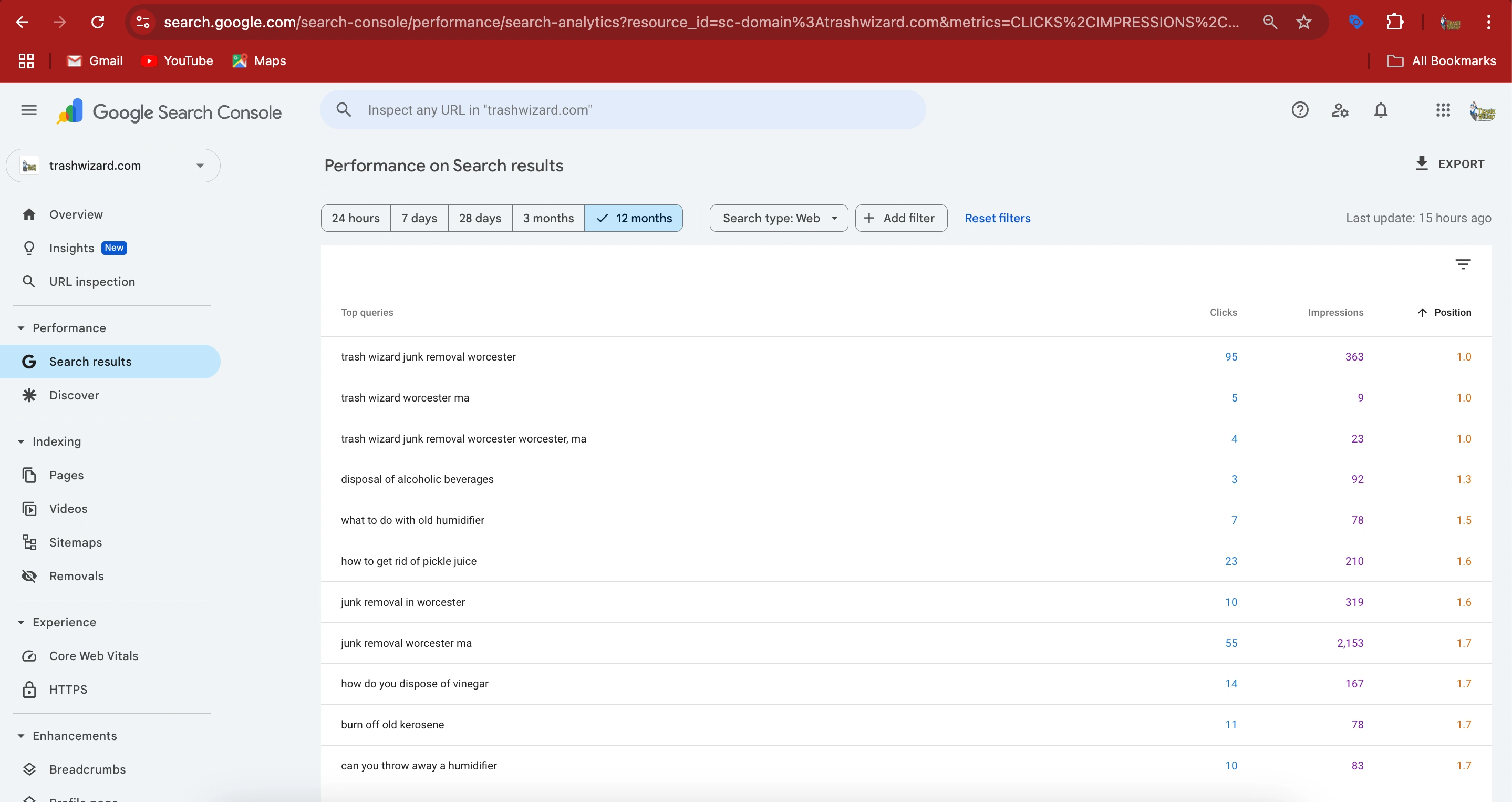Select the 7 days date range

419,218
